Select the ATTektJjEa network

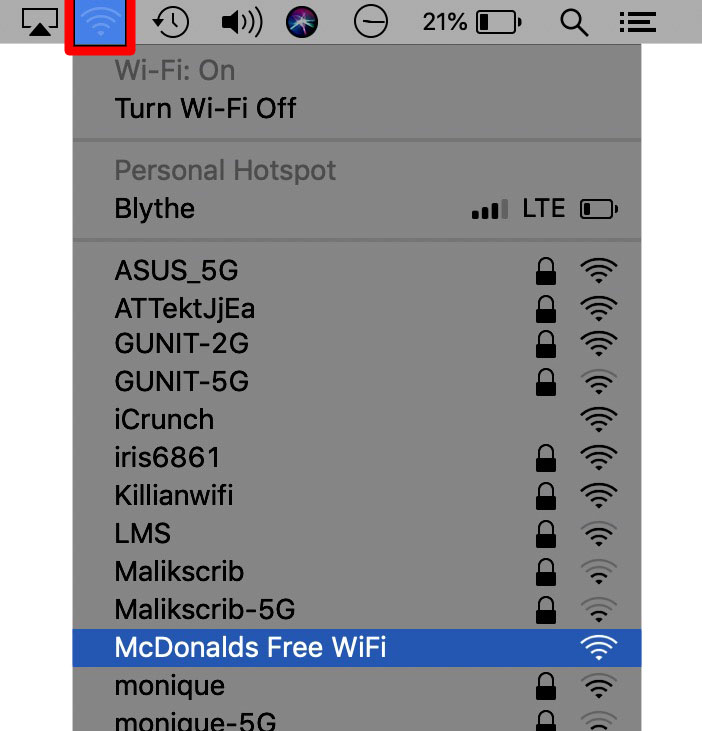click(357, 309)
